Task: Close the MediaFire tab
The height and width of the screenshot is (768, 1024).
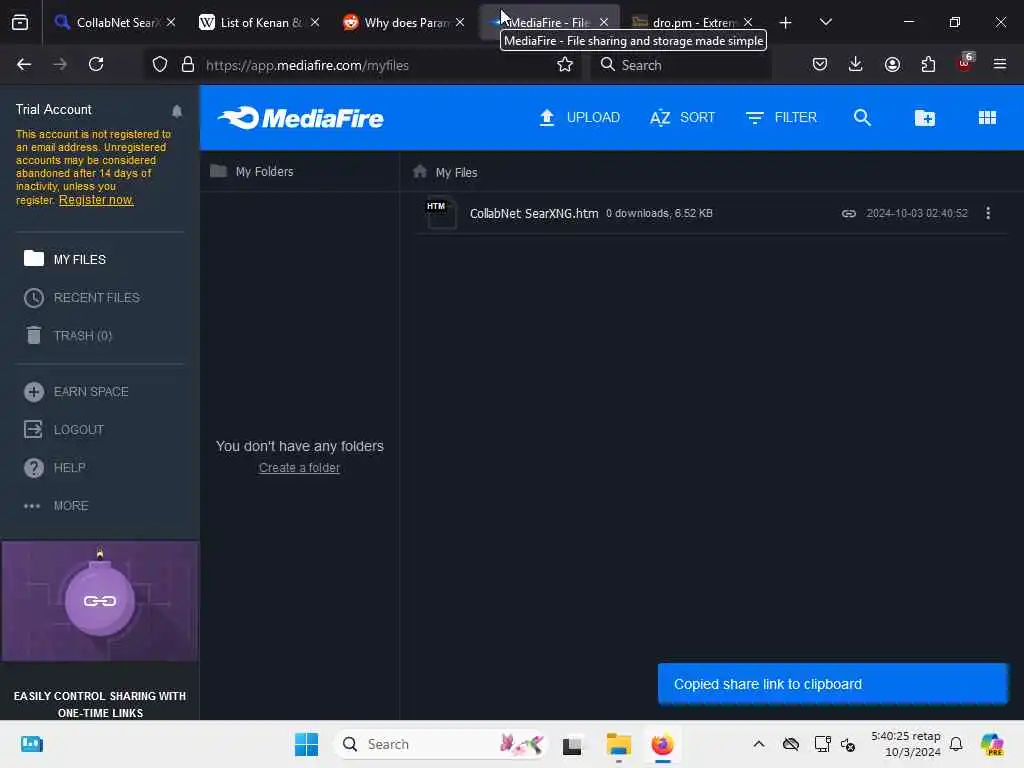Action: click(604, 22)
